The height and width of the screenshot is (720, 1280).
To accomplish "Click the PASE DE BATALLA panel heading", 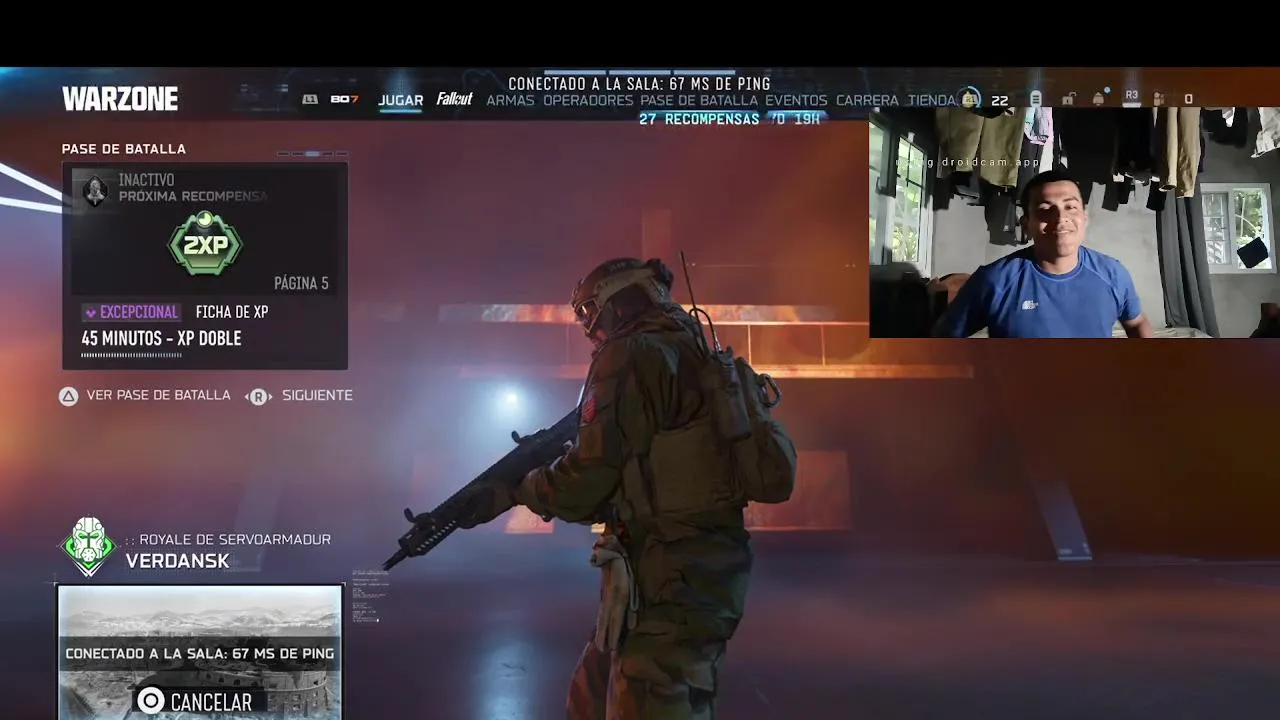I will point(124,149).
